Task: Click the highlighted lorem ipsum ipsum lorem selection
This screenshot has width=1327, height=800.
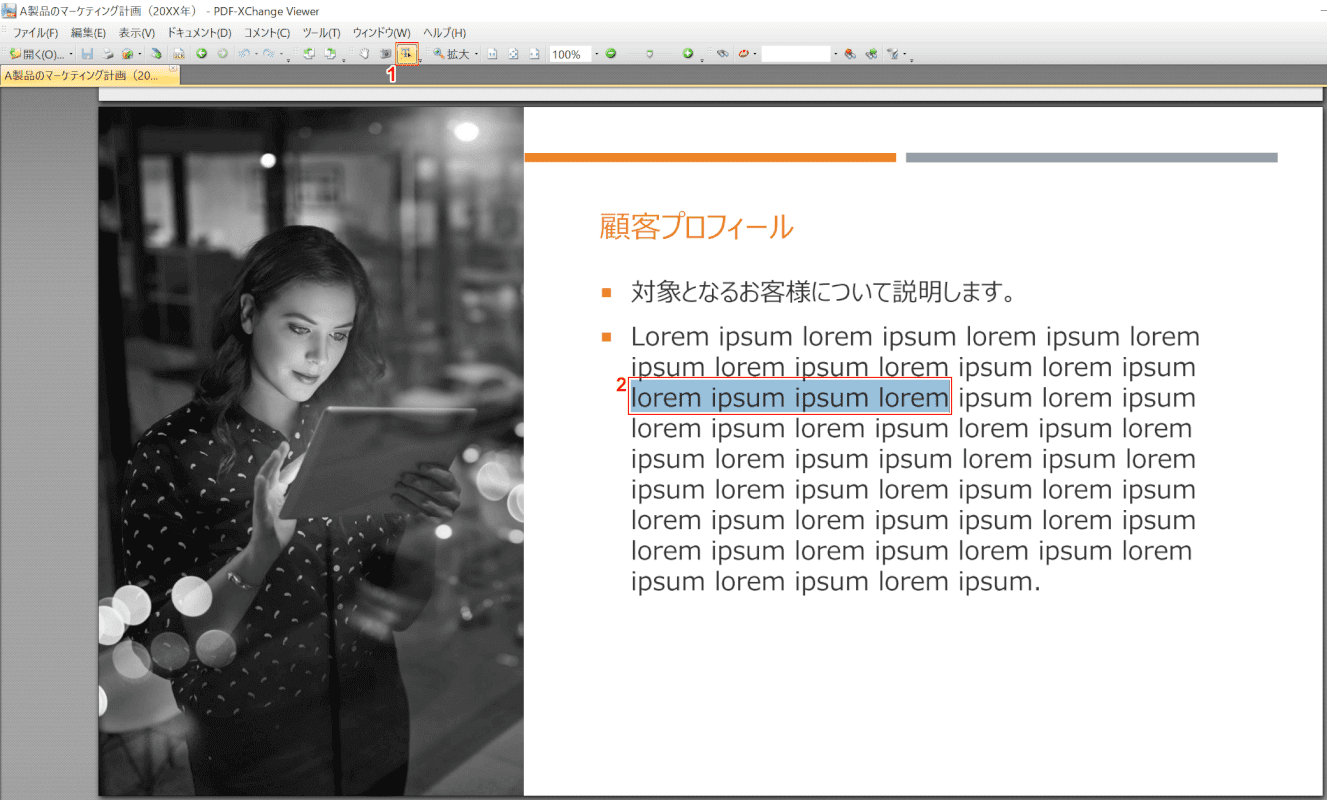Action: [x=789, y=397]
